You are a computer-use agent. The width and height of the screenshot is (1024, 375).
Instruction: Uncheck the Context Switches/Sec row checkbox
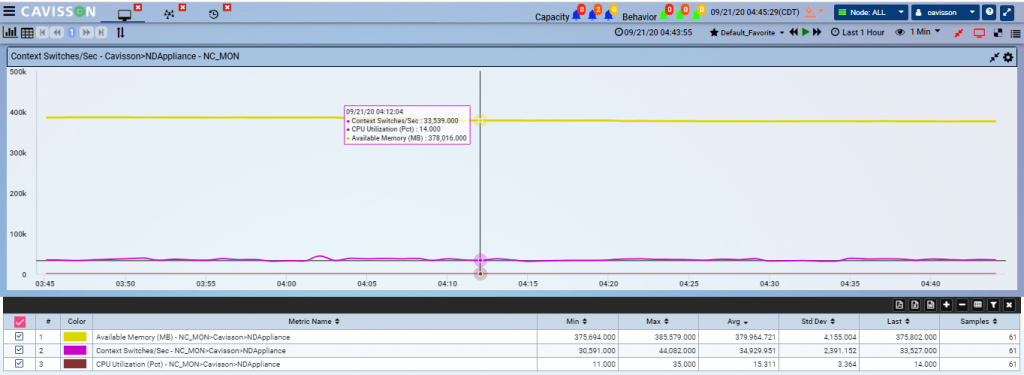point(19,350)
